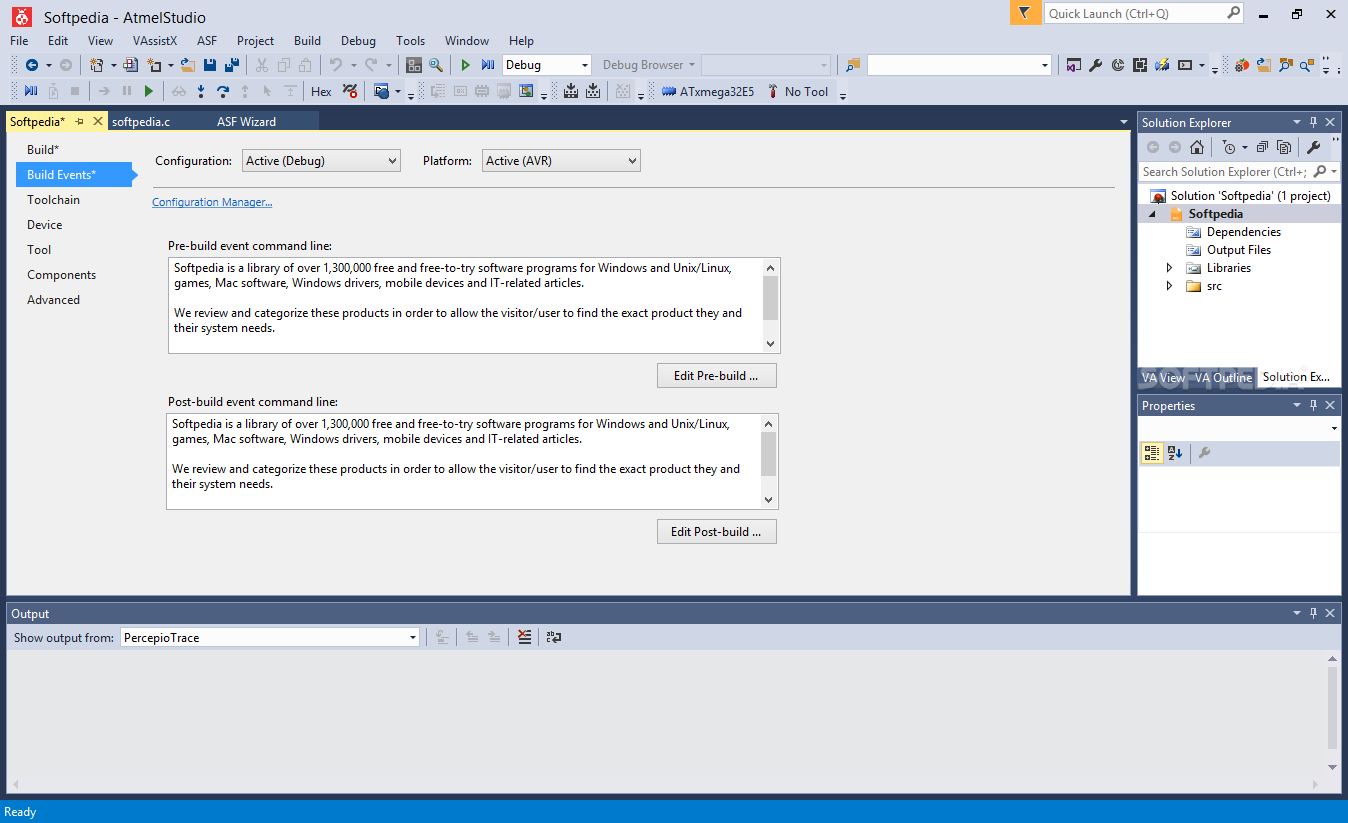Switch to VA View panel tab

coord(1163,377)
